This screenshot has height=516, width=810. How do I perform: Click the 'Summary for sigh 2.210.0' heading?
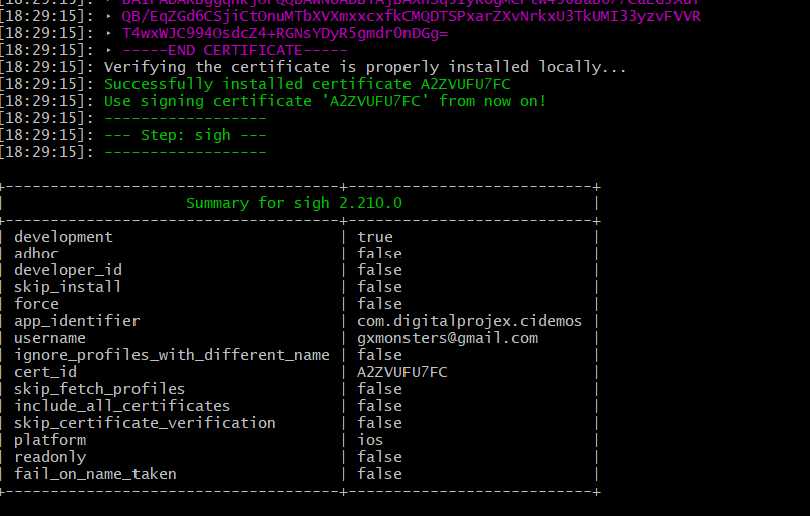[292, 203]
